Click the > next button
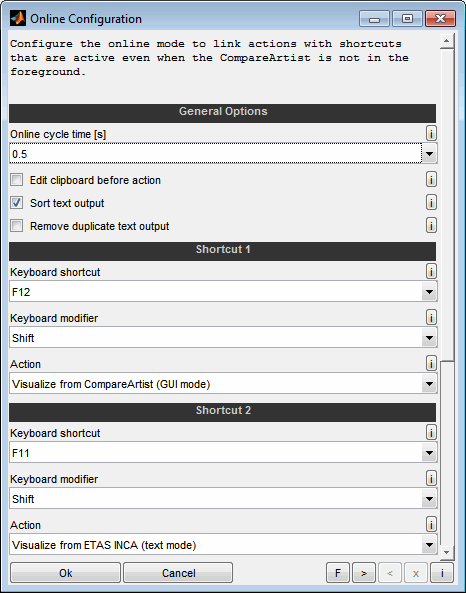The height and width of the screenshot is (593, 466). coord(363,573)
